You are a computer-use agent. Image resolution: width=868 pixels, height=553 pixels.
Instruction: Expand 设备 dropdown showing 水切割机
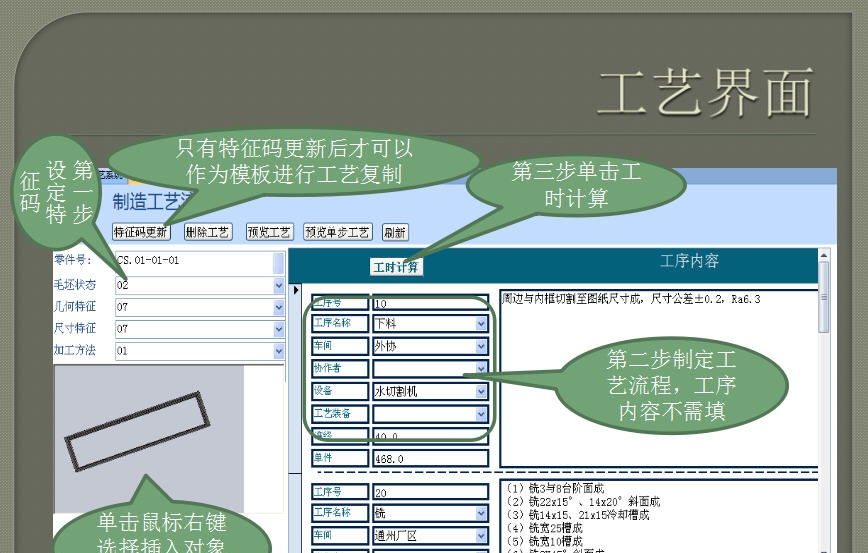click(481, 391)
